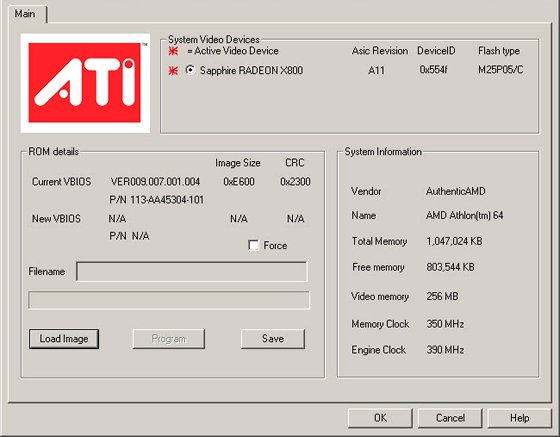Click the DeviceID value 0x554f
560x437 pixels.
click(x=433, y=69)
